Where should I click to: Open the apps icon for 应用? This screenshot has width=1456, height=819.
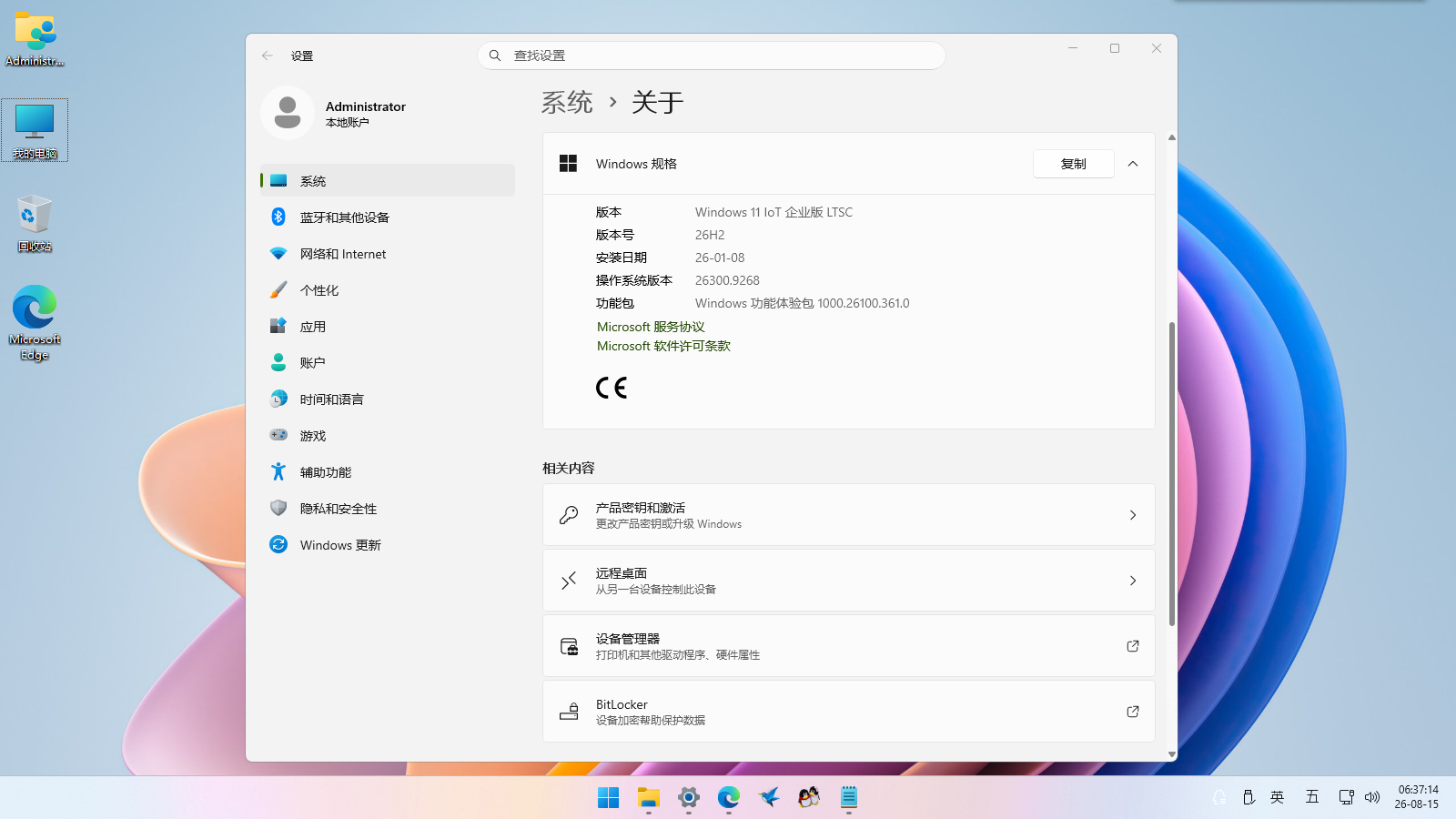[x=278, y=326]
